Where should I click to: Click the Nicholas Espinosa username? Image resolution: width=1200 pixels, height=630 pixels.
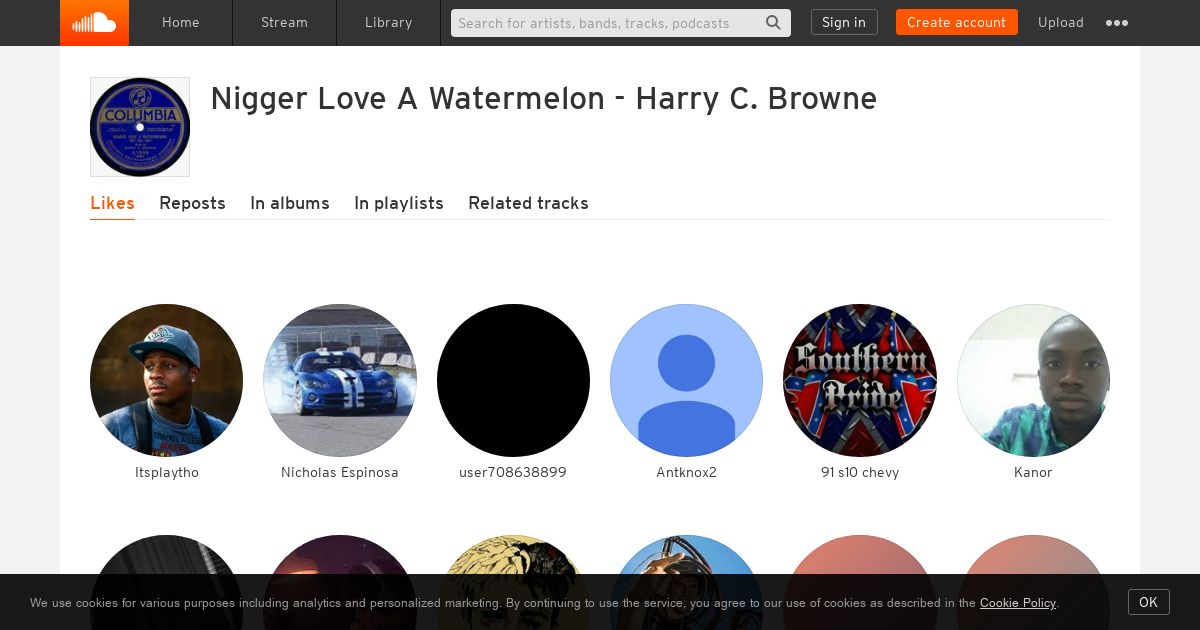click(x=340, y=473)
